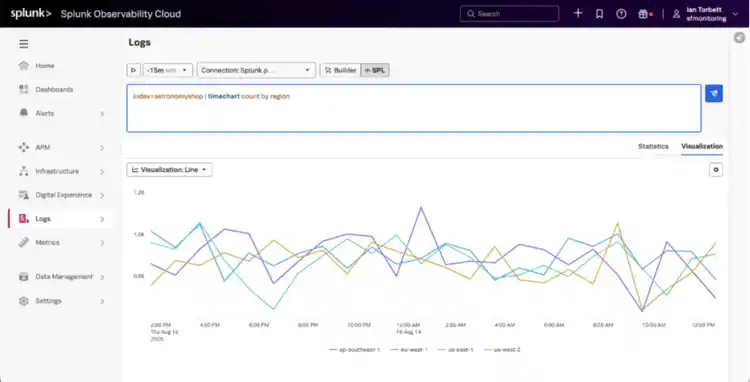750x382 pixels.
Task: Open chart settings gear icon
Action: tap(716, 170)
